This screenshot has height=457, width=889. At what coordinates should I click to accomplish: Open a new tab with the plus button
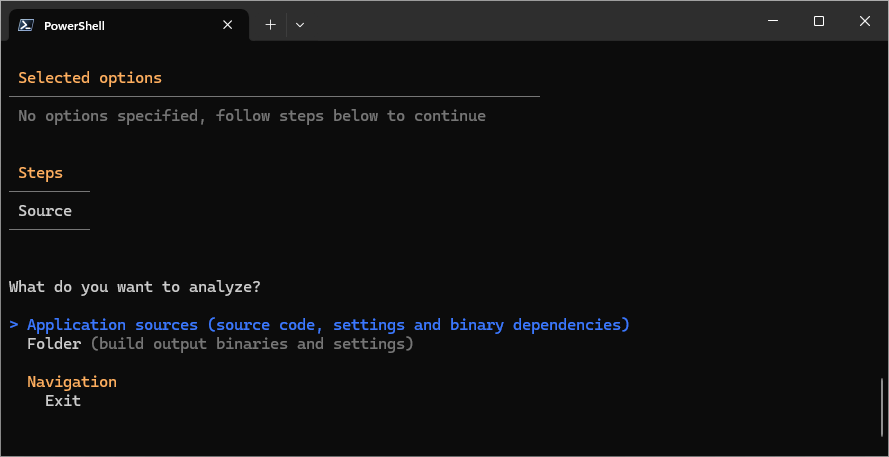click(x=270, y=25)
